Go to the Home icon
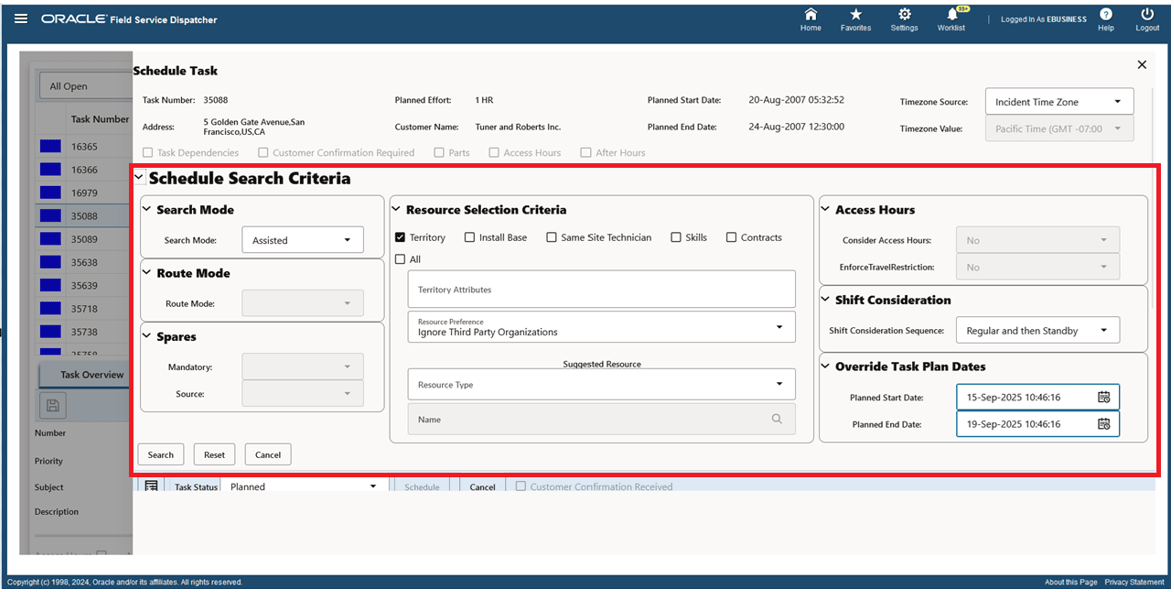 pyautogui.click(x=810, y=18)
